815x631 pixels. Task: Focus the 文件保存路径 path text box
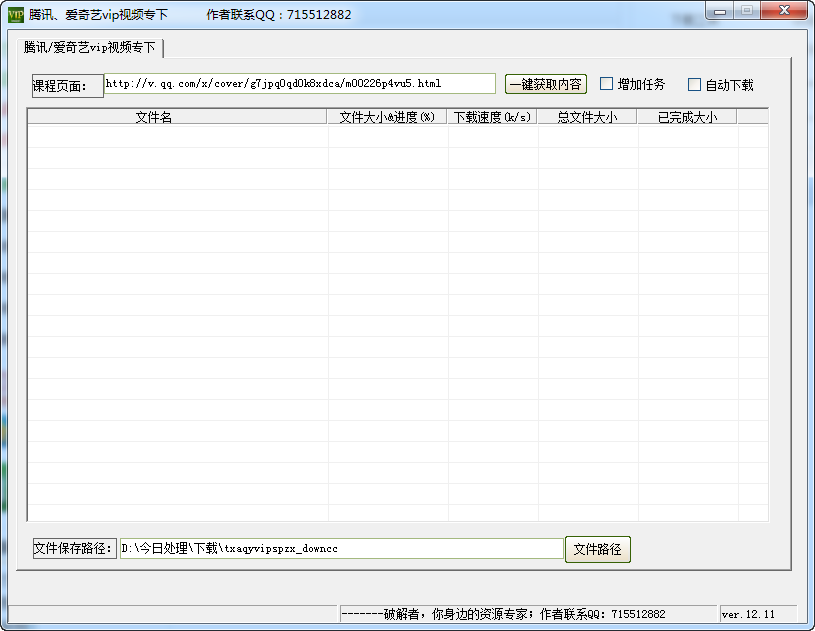(x=341, y=549)
